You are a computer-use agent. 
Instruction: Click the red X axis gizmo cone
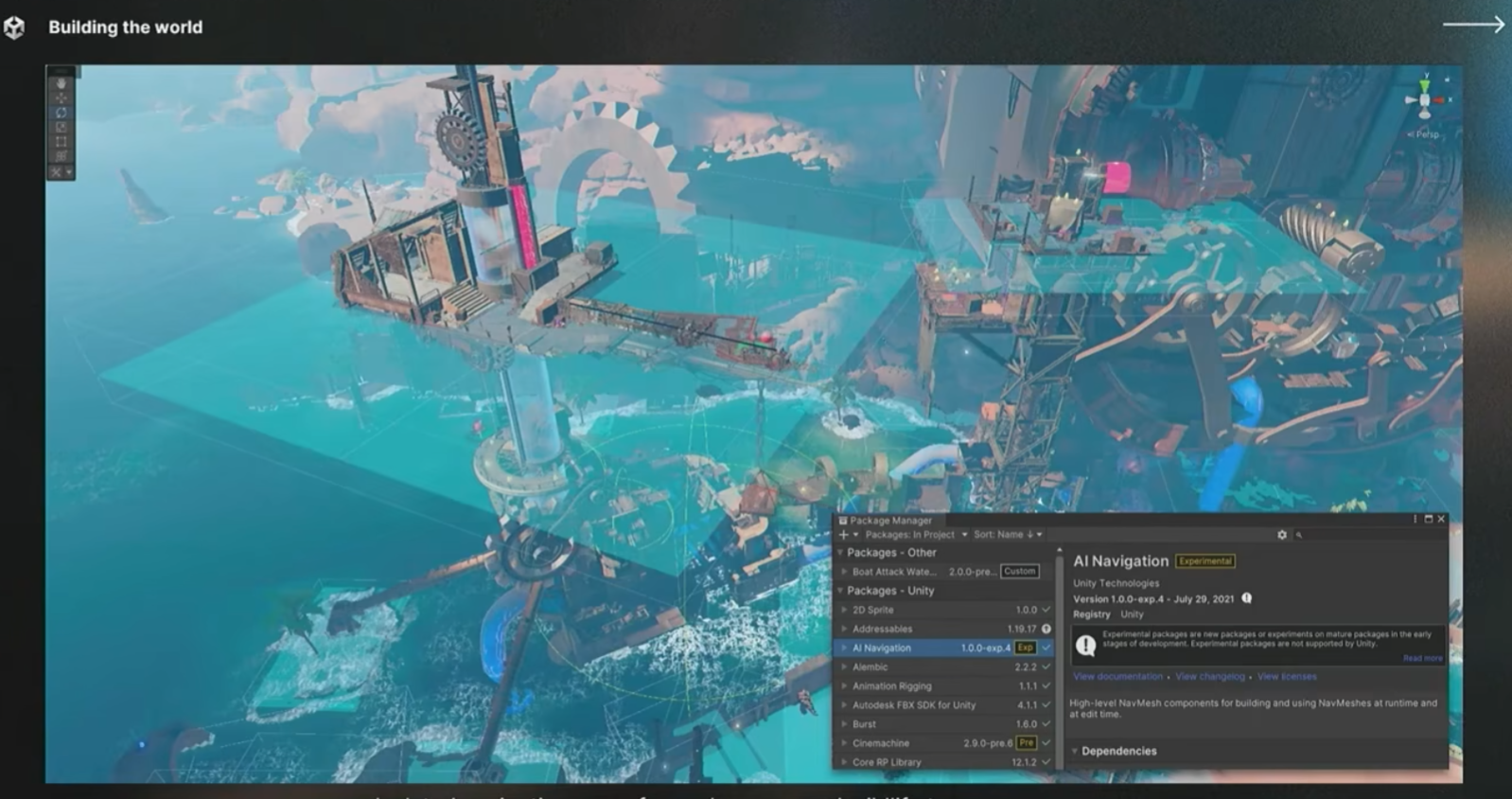(1439, 99)
